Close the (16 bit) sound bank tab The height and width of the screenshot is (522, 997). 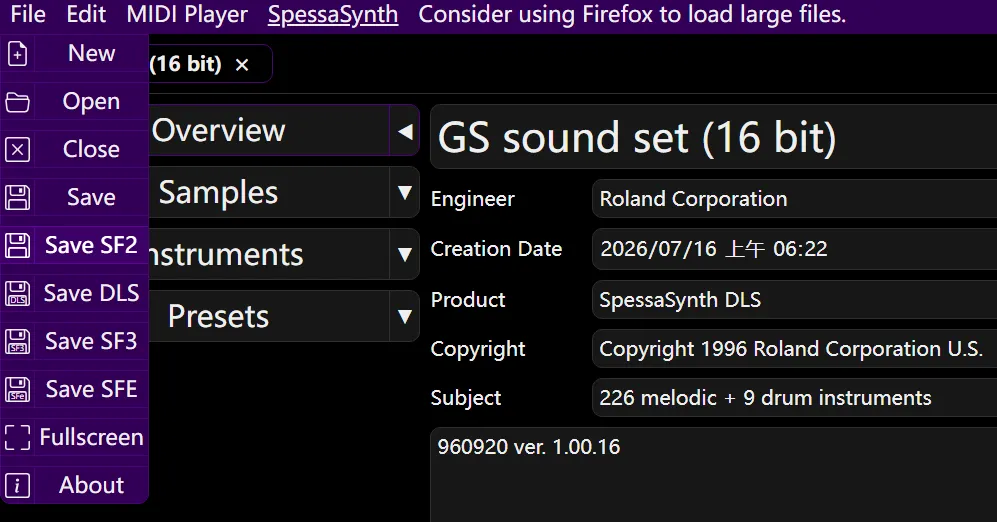242,65
